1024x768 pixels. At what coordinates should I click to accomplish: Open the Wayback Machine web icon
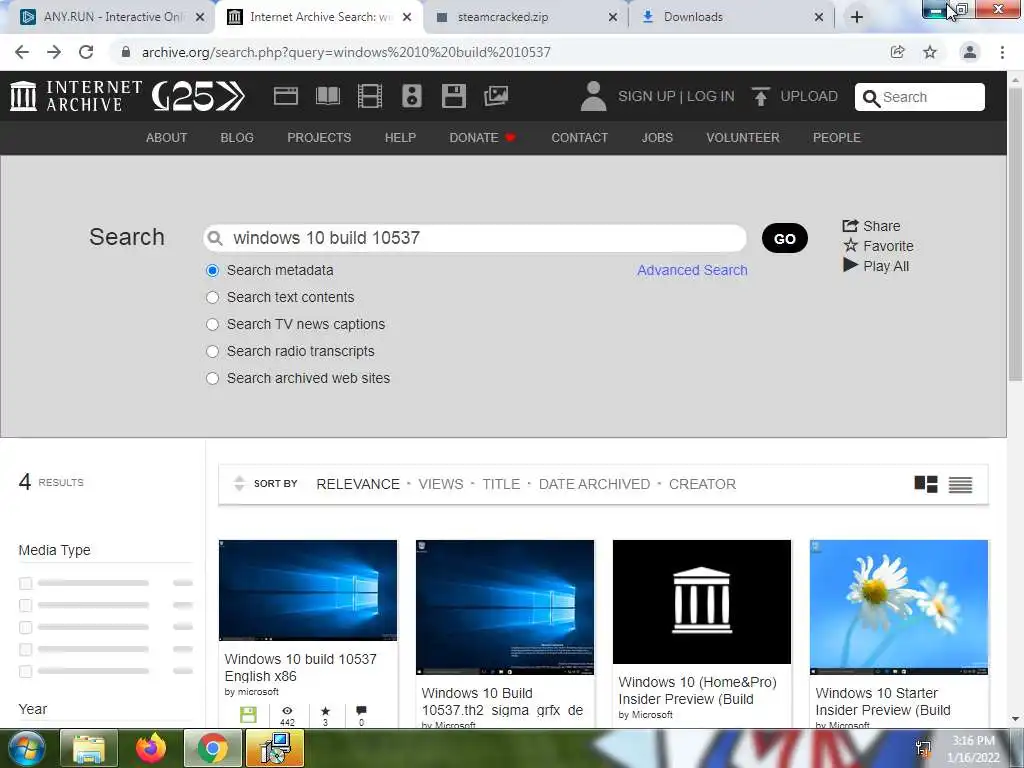click(285, 96)
